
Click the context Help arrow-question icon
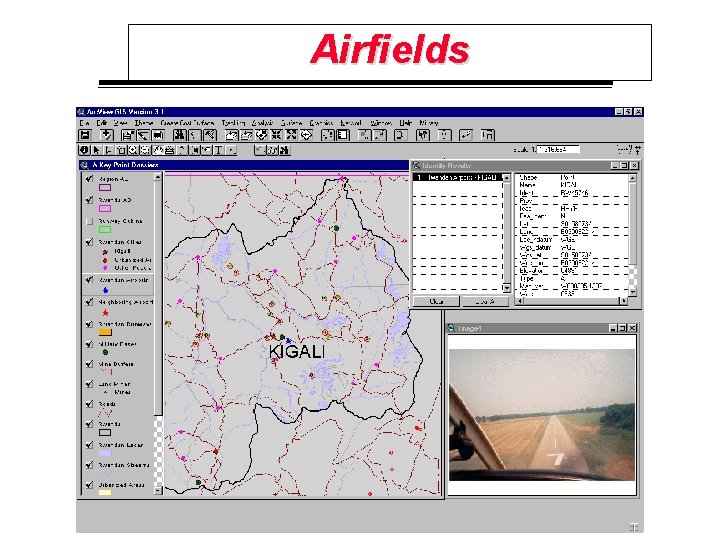pyautogui.click(x=423, y=135)
